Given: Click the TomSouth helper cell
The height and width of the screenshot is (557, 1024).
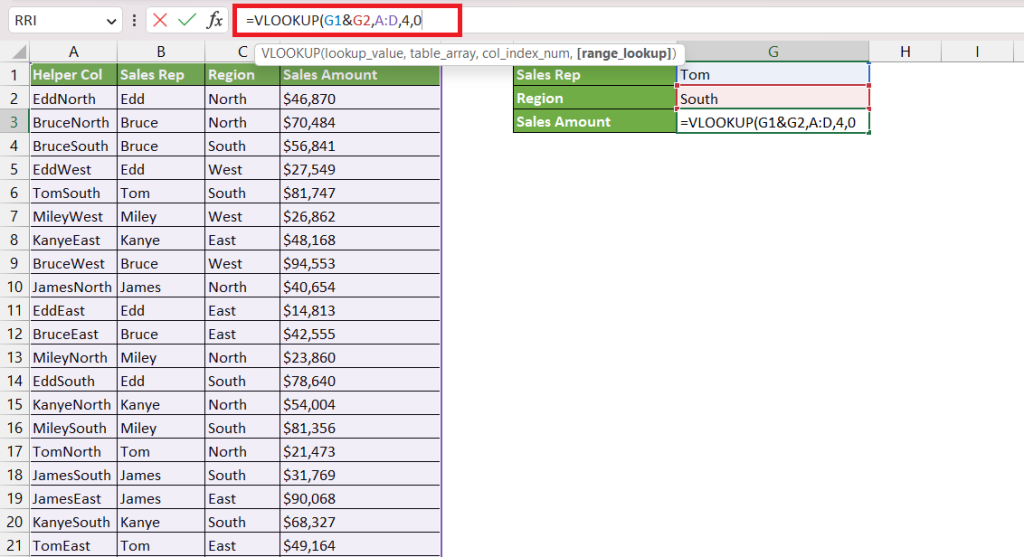Looking at the screenshot, I should (73, 193).
